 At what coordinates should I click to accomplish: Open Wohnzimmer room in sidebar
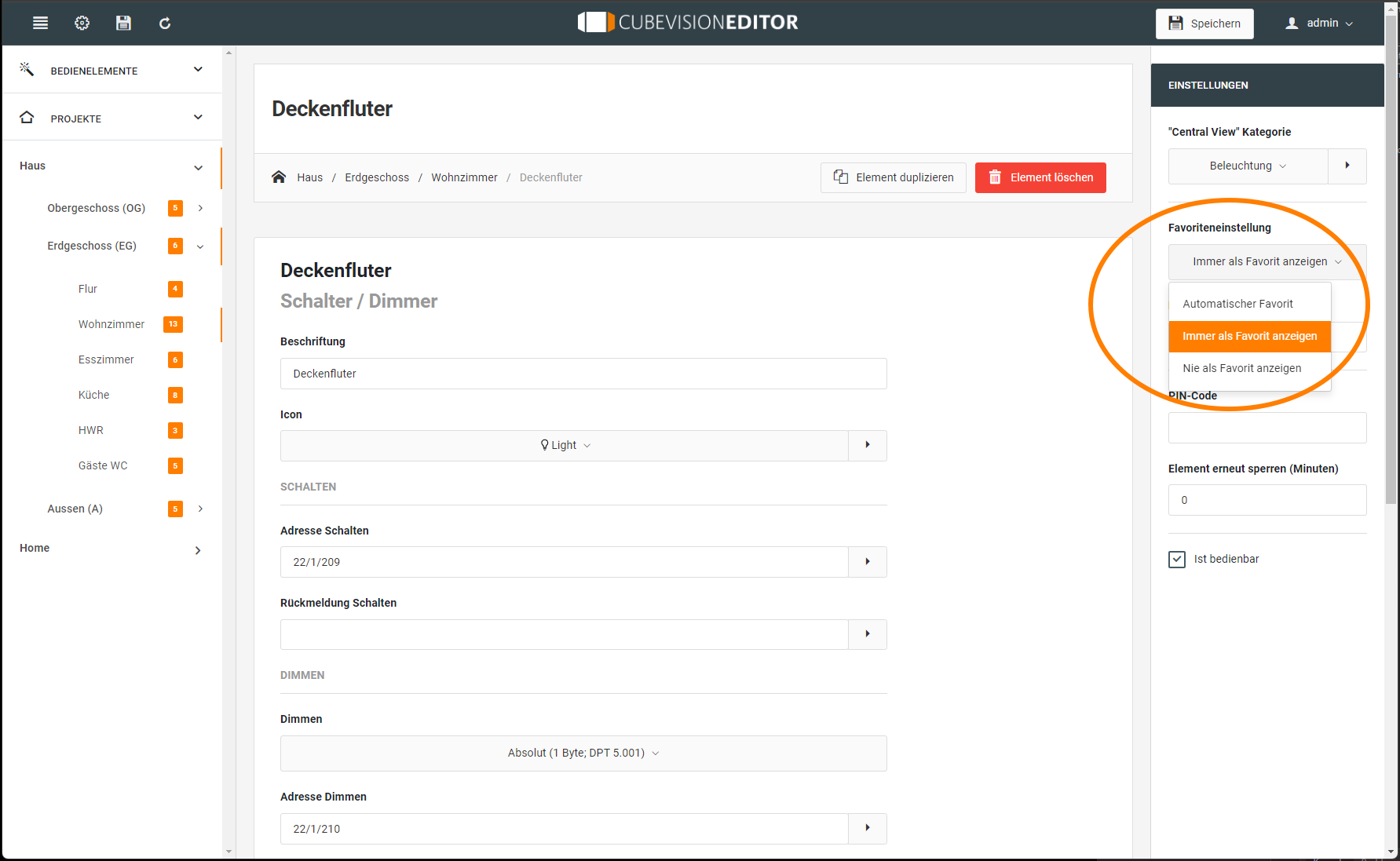tap(111, 324)
